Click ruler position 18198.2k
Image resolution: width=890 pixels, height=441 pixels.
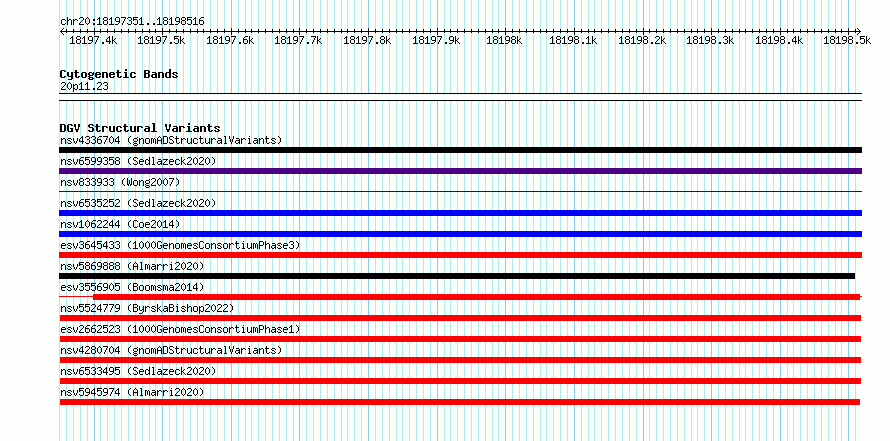coord(642,40)
